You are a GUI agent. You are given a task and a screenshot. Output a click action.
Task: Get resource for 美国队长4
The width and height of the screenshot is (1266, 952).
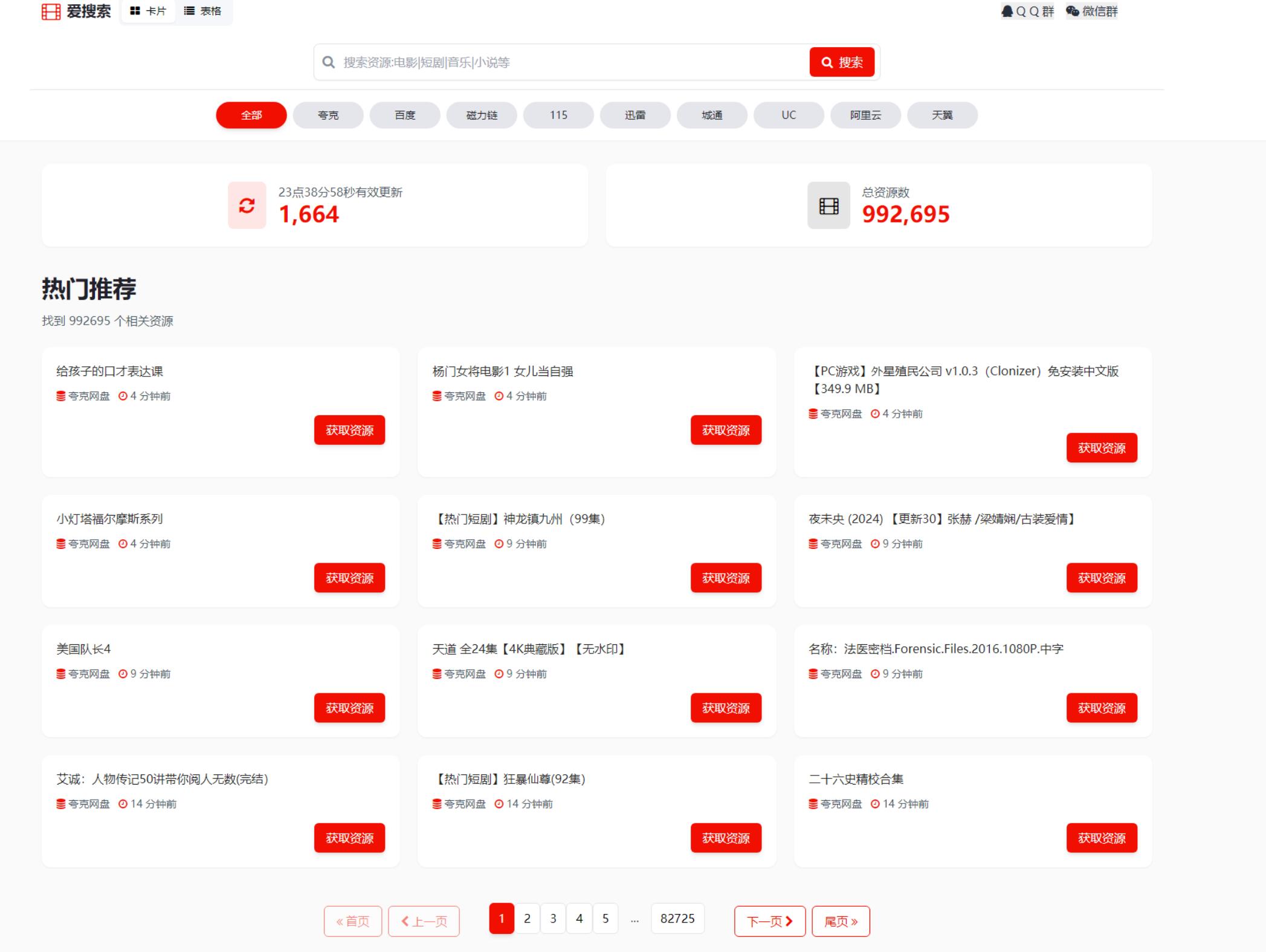(x=349, y=707)
